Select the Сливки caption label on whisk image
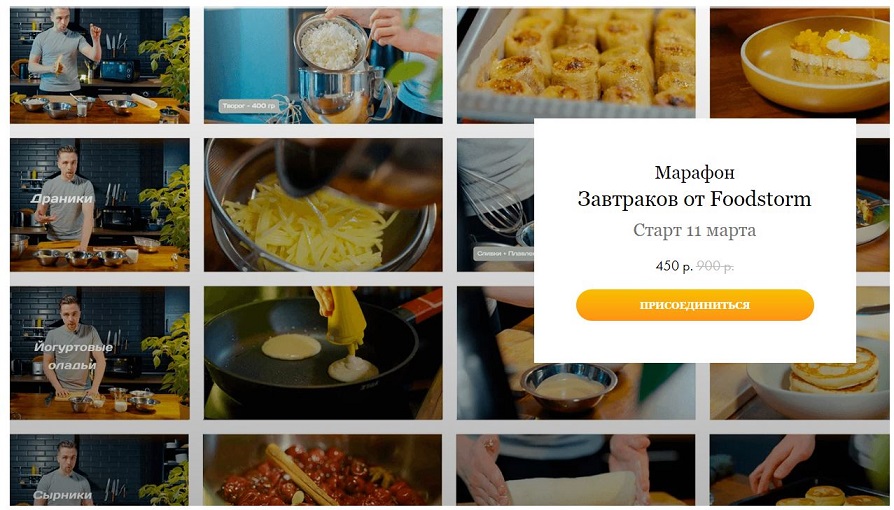Image resolution: width=894 pixels, height=510 pixels. (504, 253)
